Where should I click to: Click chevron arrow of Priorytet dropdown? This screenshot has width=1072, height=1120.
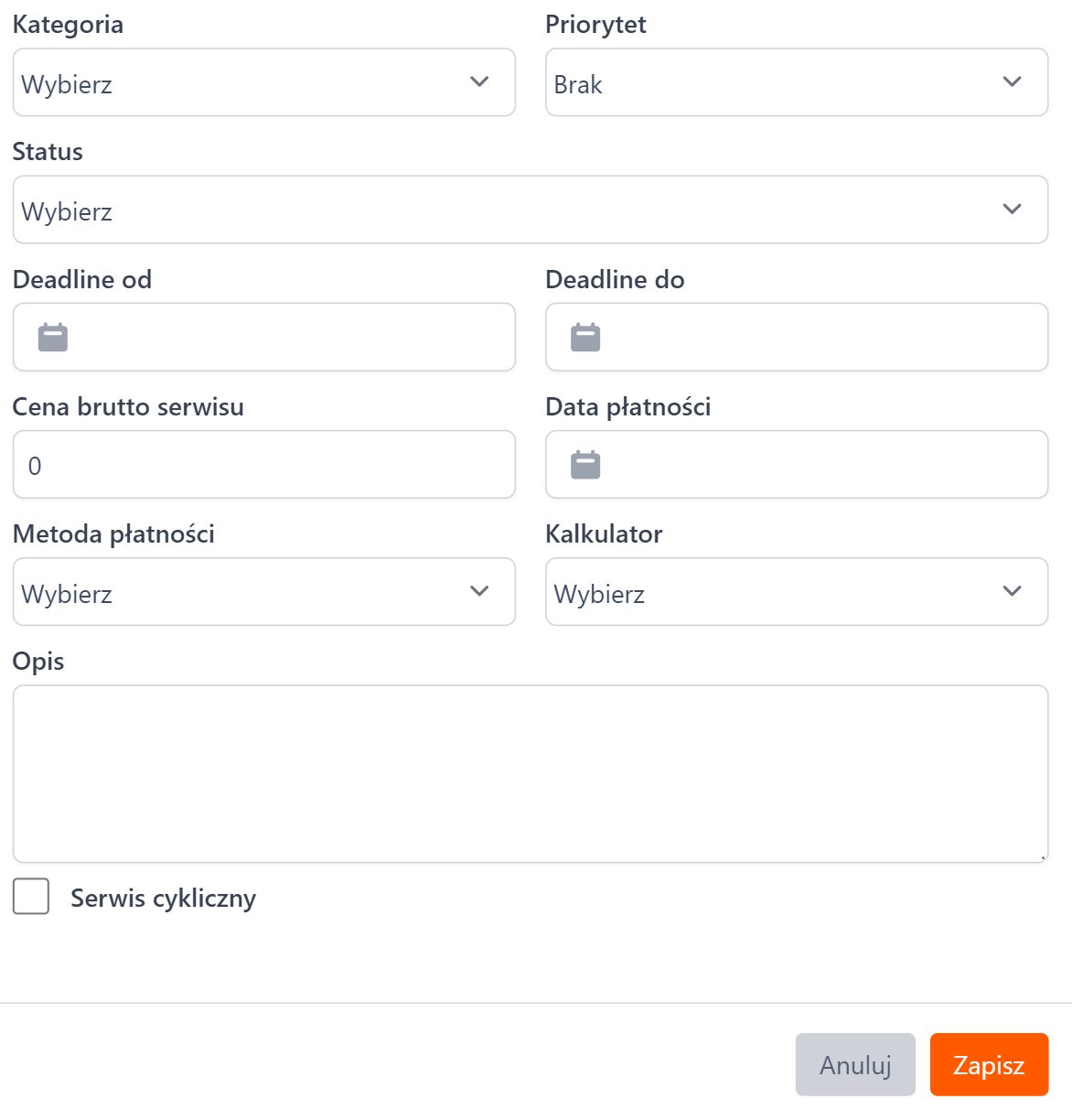1012,82
